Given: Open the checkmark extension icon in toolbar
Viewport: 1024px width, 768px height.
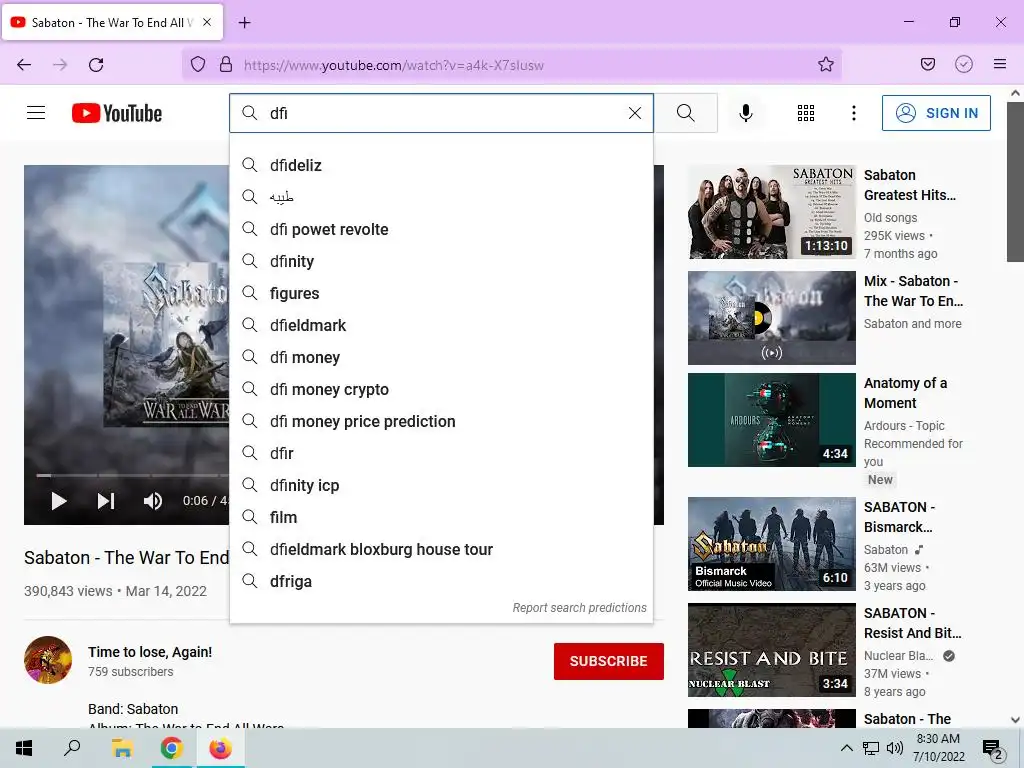Looking at the screenshot, I should (x=963, y=64).
